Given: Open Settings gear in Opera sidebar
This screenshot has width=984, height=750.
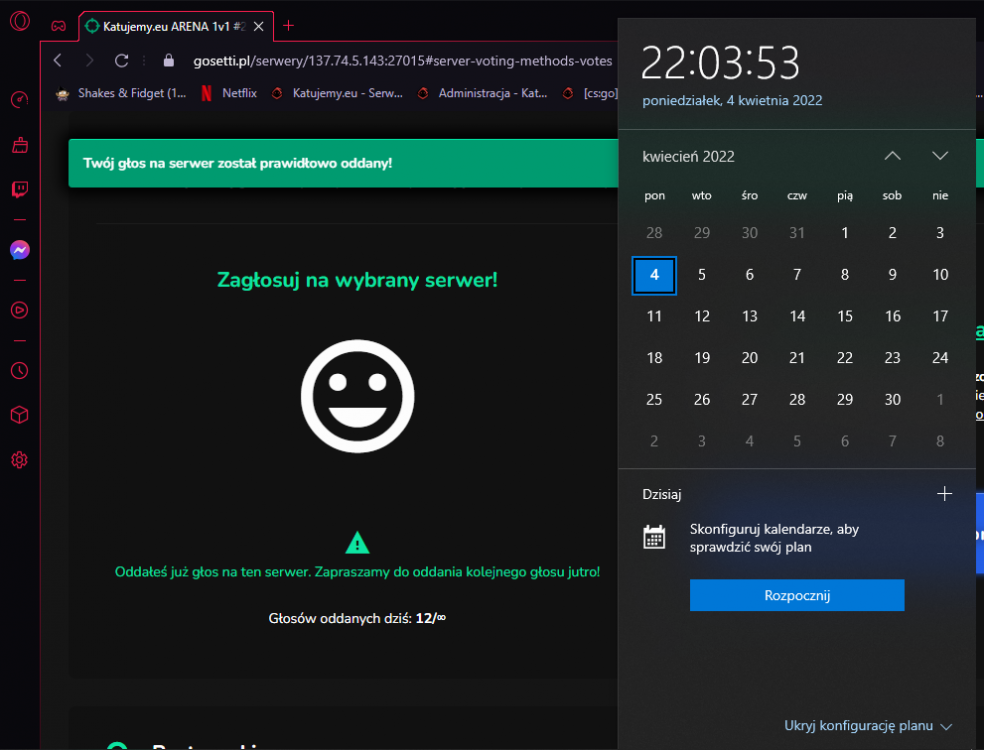Looking at the screenshot, I should pyautogui.click(x=19, y=459).
